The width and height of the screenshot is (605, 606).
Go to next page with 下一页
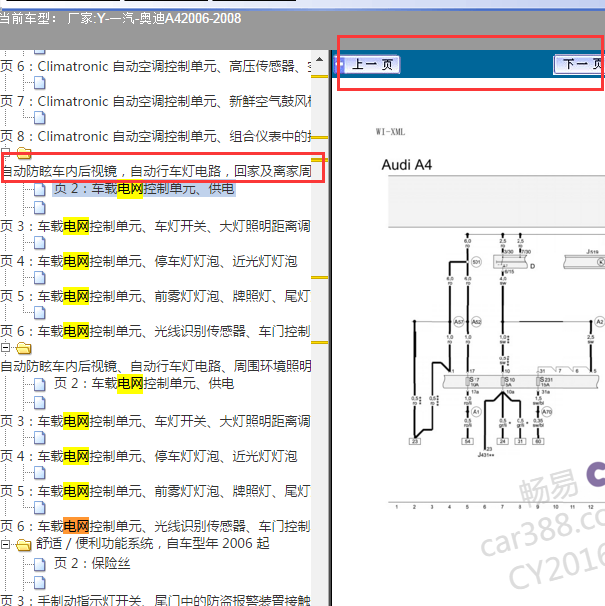(x=579, y=64)
